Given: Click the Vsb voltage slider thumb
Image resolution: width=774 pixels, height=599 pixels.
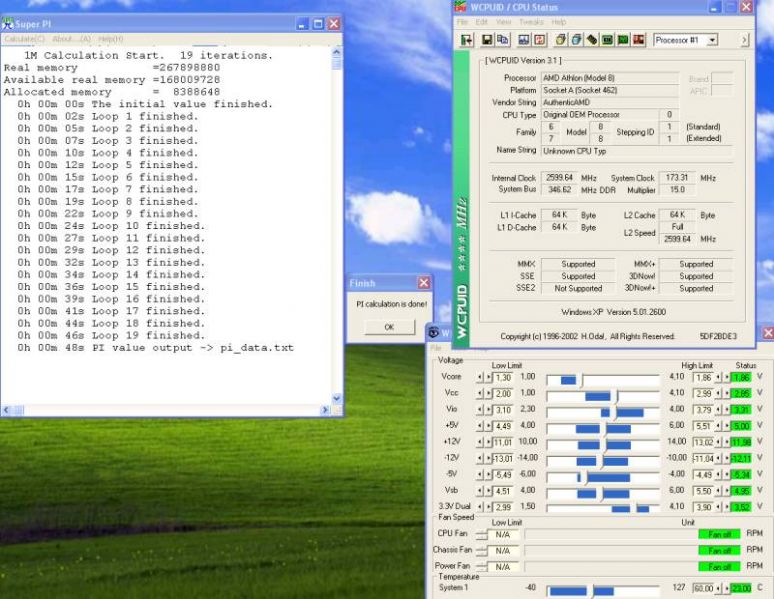Looking at the screenshot, I should [x=602, y=493].
